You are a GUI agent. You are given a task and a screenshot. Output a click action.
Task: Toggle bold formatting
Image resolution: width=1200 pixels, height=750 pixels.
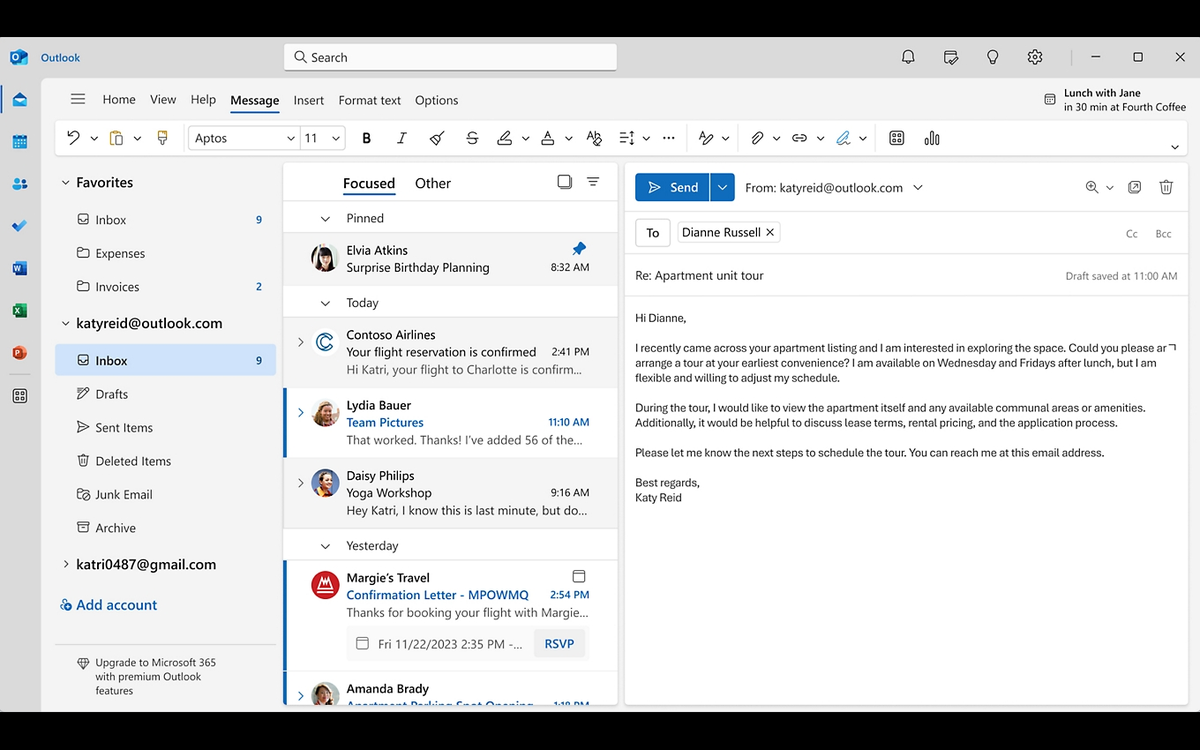[366, 138]
